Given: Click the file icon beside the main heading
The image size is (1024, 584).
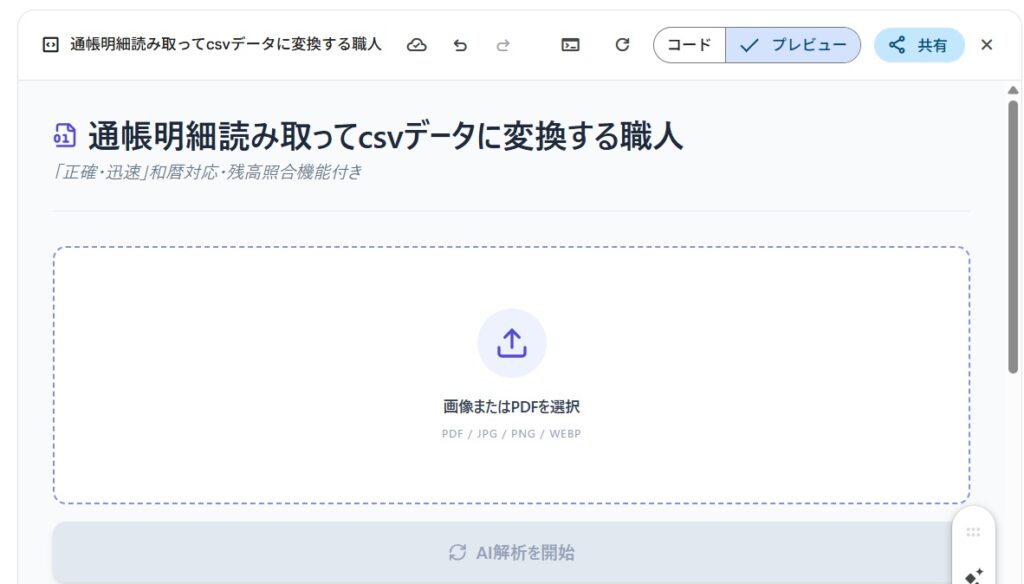Looking at the screenshot, I should [65, 136].
